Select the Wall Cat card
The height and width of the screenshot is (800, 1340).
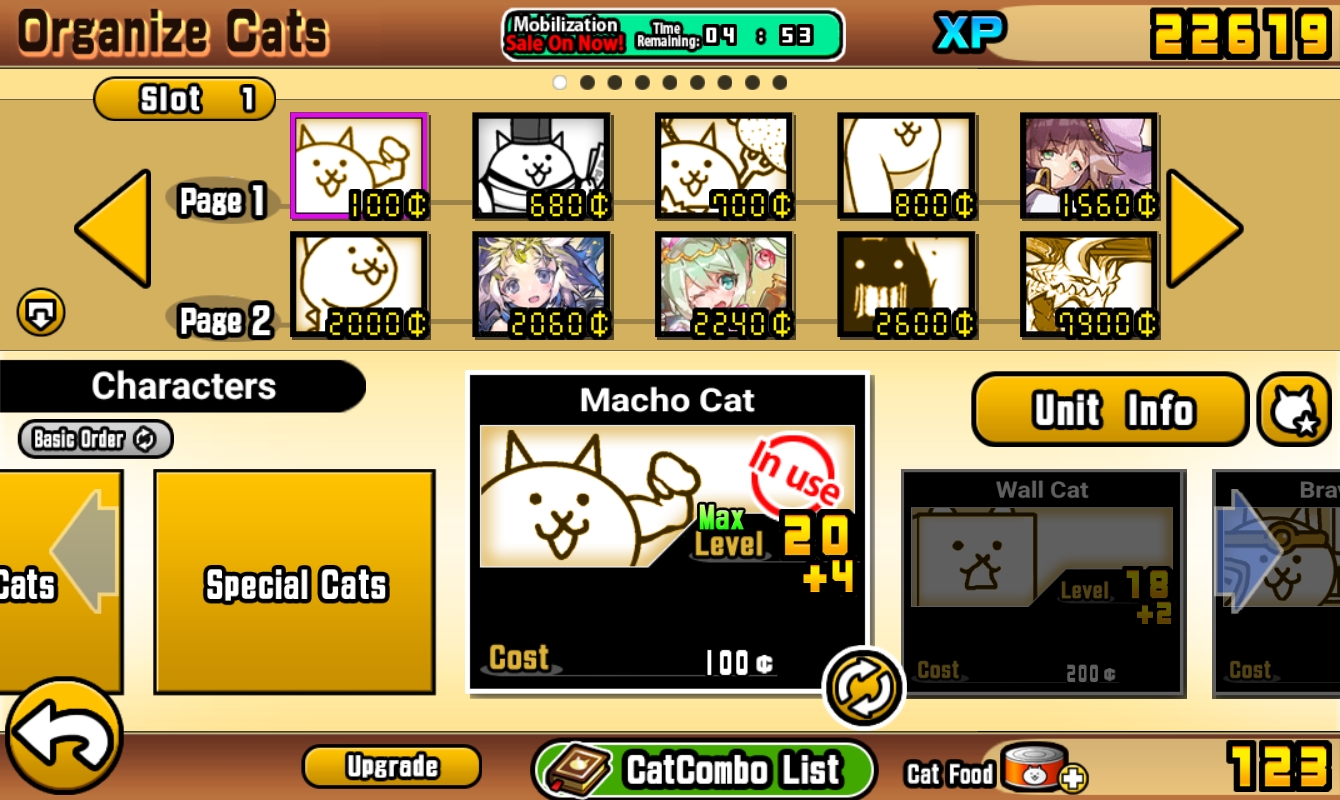tap(1043, 583)
